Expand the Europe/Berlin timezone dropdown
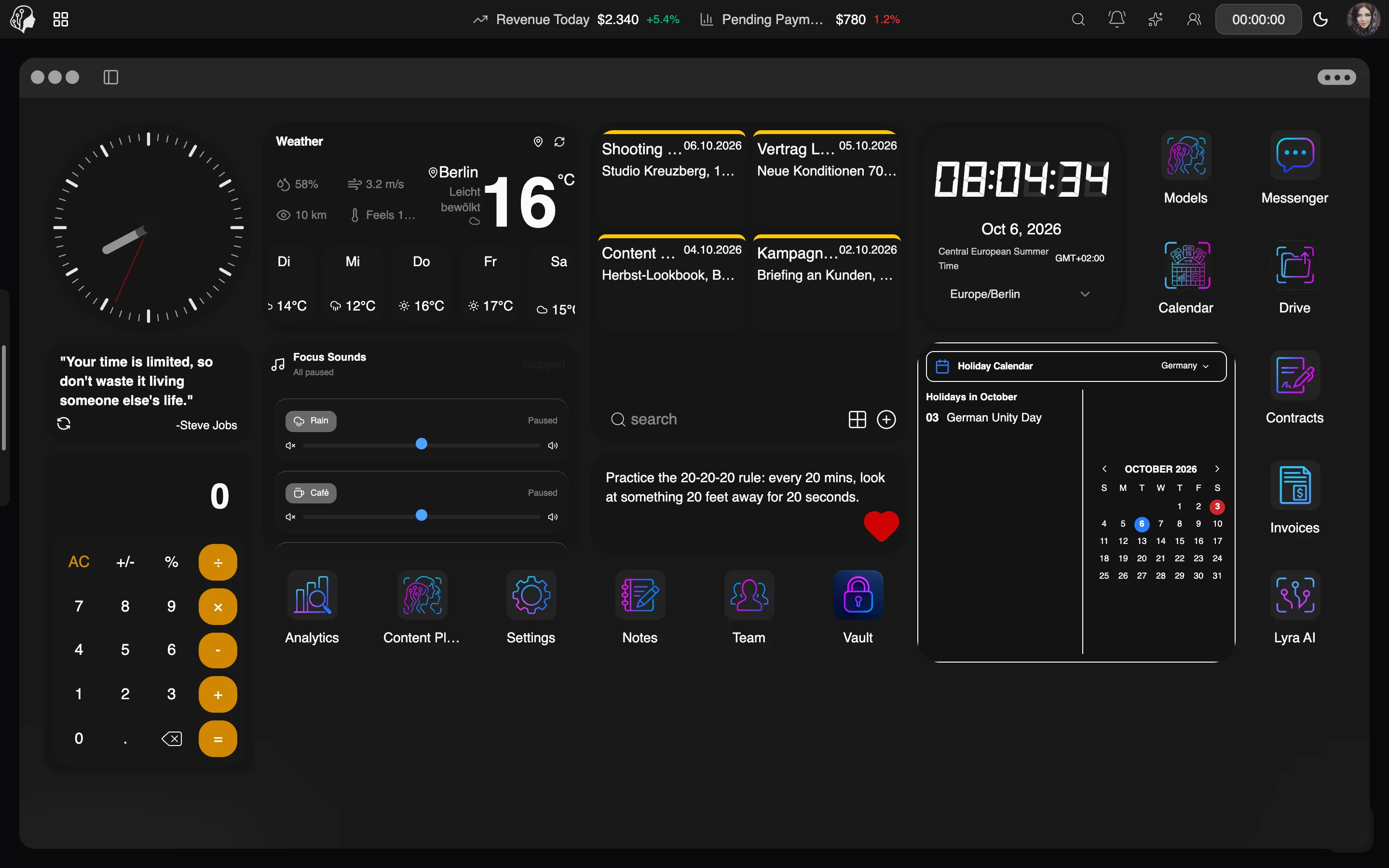Image resolution: width=1389 pixels, height=868 pixels. click(1020, 294)
